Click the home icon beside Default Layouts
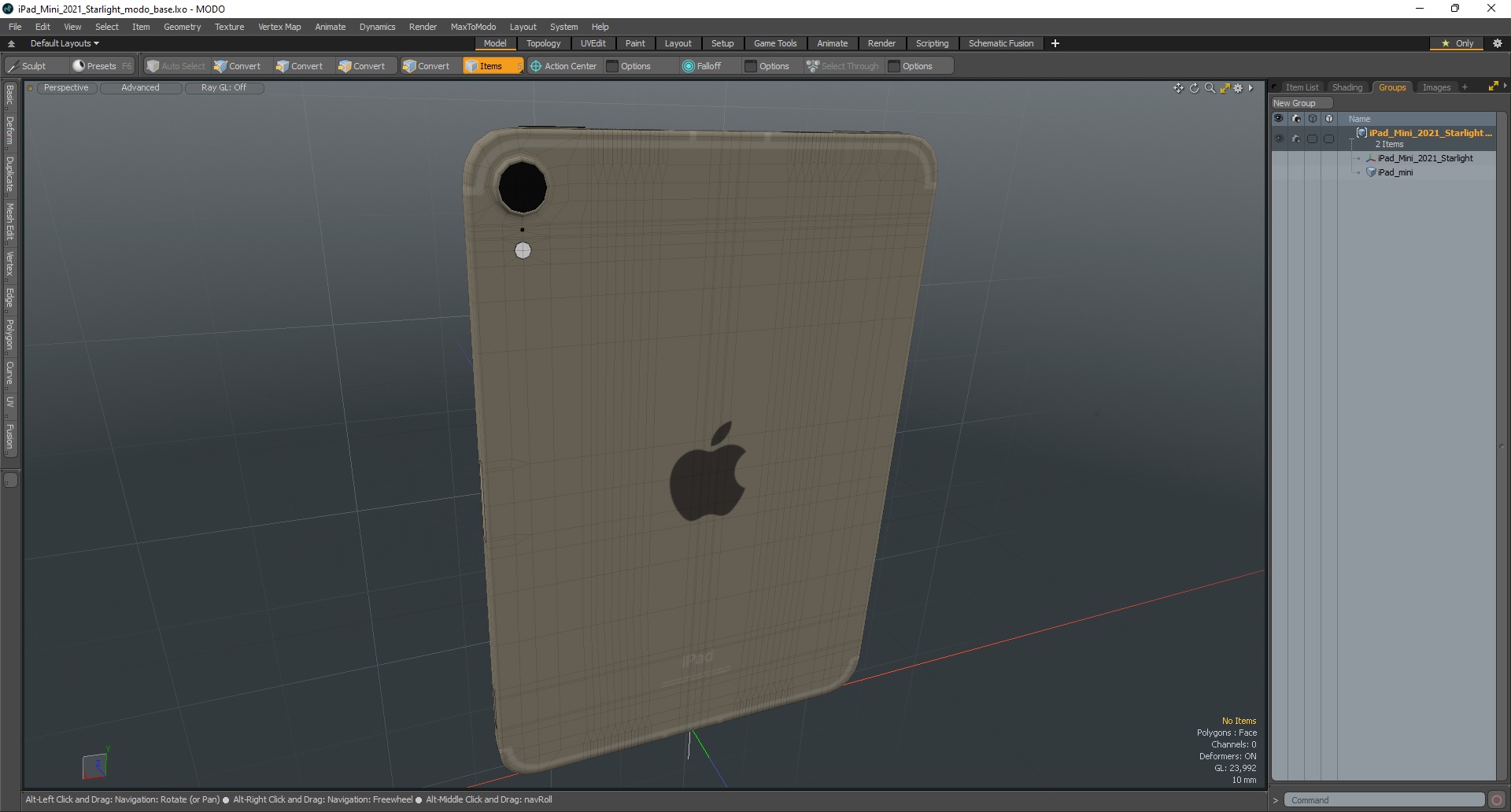 [x=11, y=43]
